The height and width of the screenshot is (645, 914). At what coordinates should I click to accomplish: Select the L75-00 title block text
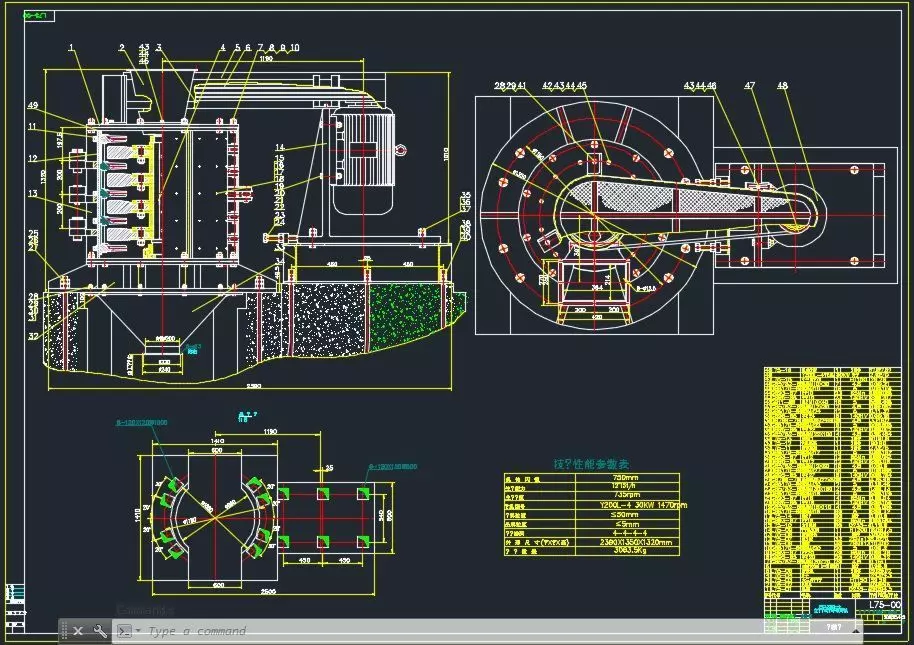coord(884,605)
